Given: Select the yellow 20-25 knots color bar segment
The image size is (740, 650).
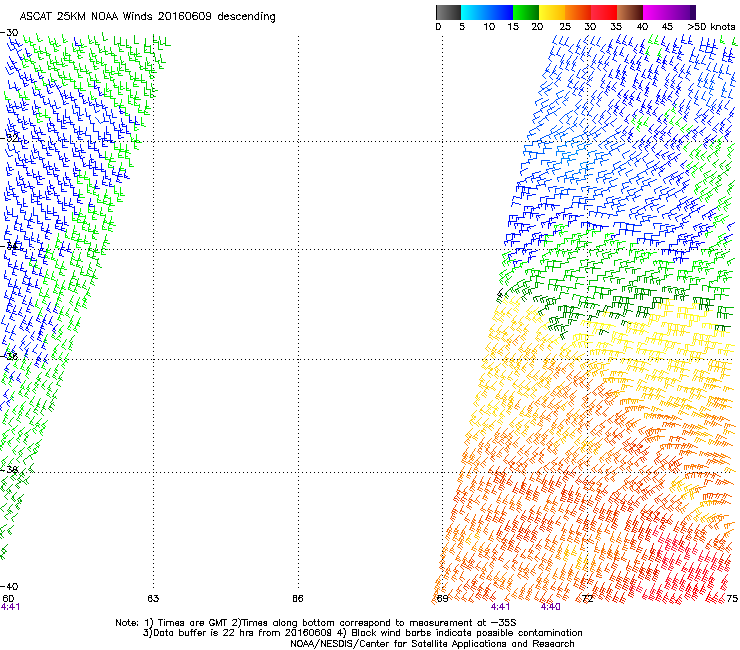Looking at the screenshot, I should click(552, 12).
